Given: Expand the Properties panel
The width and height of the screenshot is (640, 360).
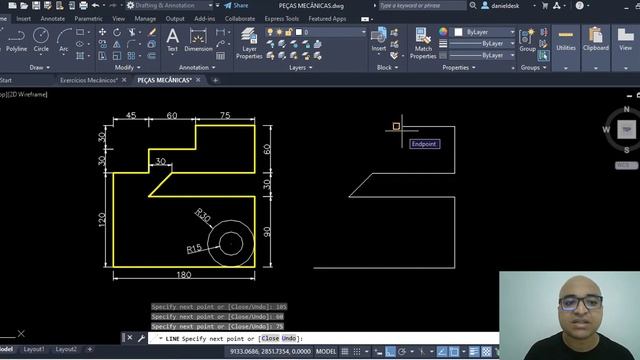Looking at the screenshot, I should click(459, 67).
